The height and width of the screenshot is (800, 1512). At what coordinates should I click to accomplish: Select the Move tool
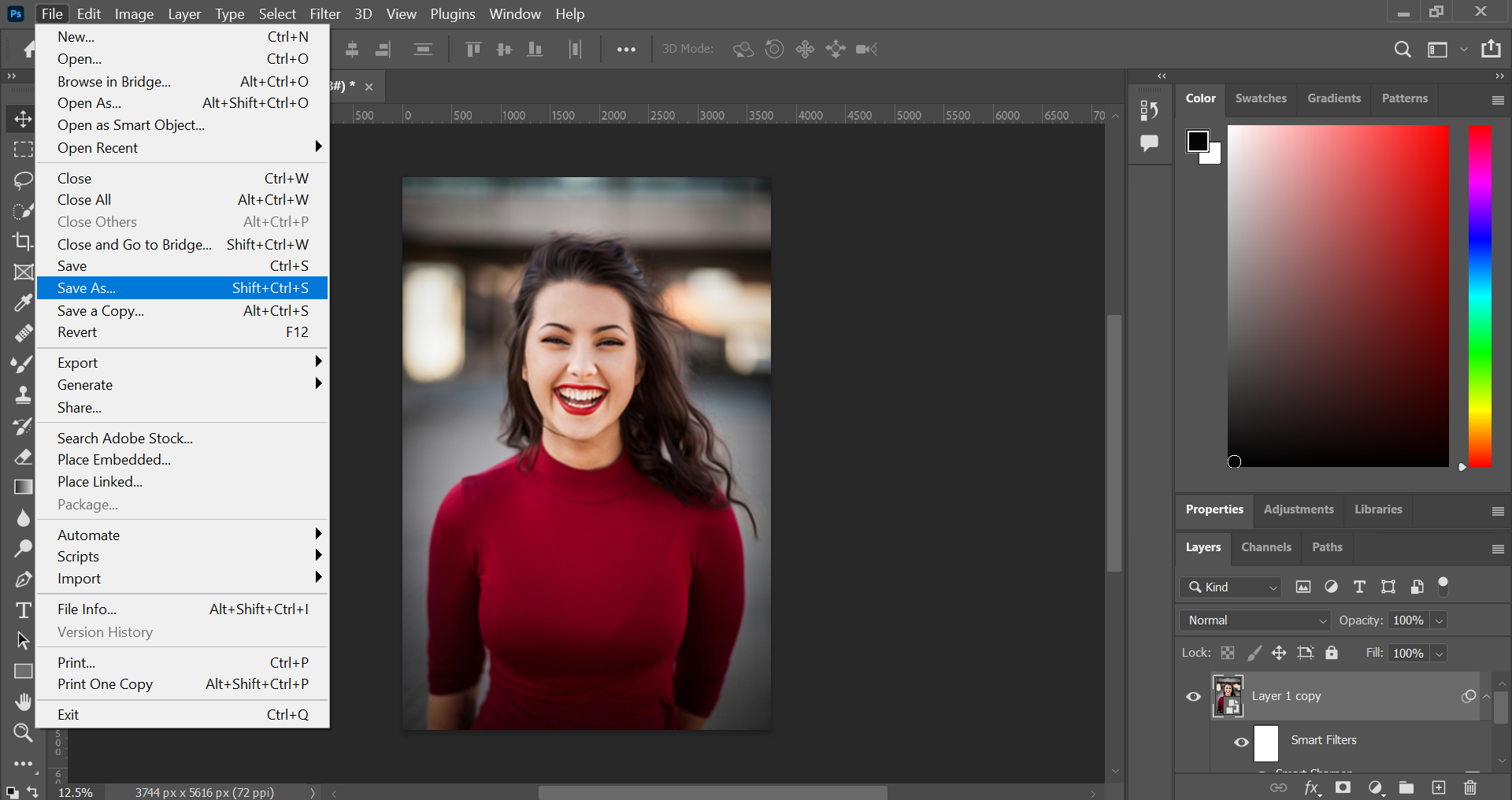point(23,119)
